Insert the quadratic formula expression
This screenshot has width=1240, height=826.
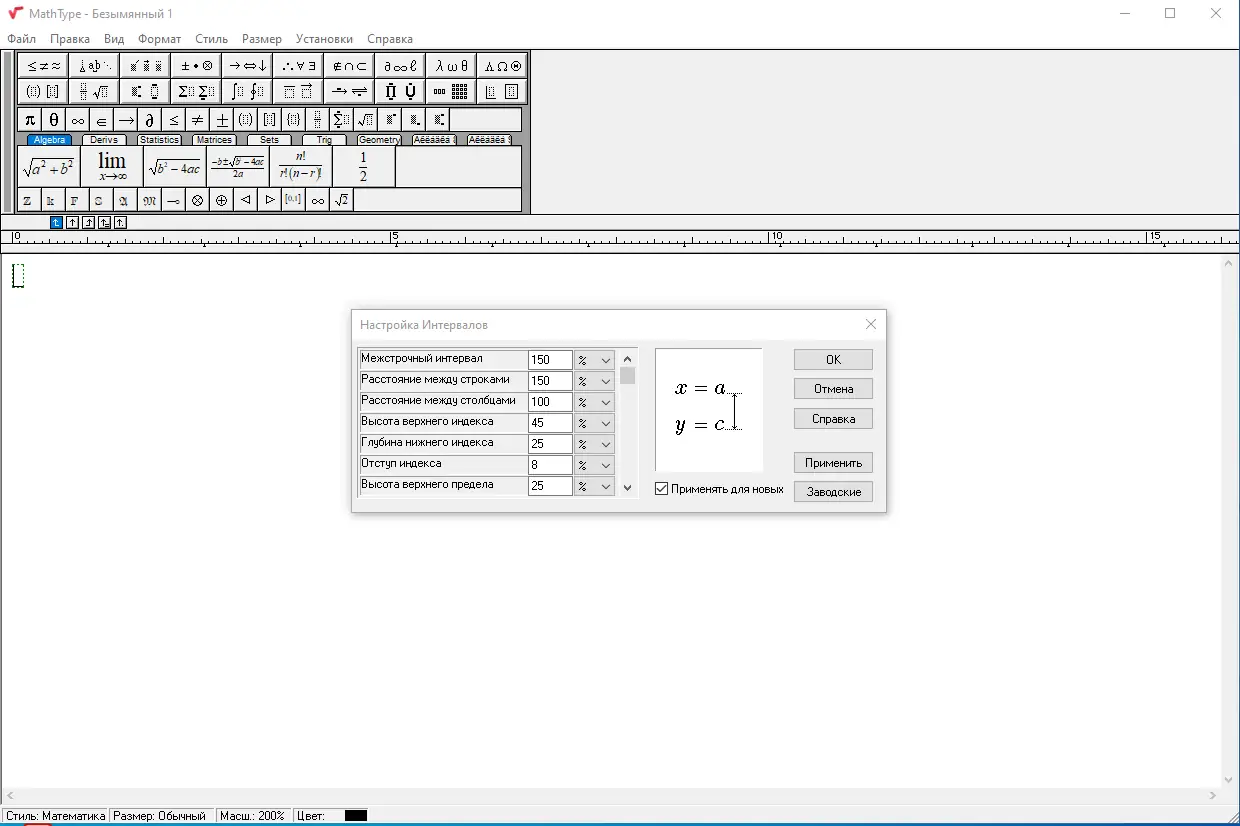pyautogui.click(x=238, y=167)
